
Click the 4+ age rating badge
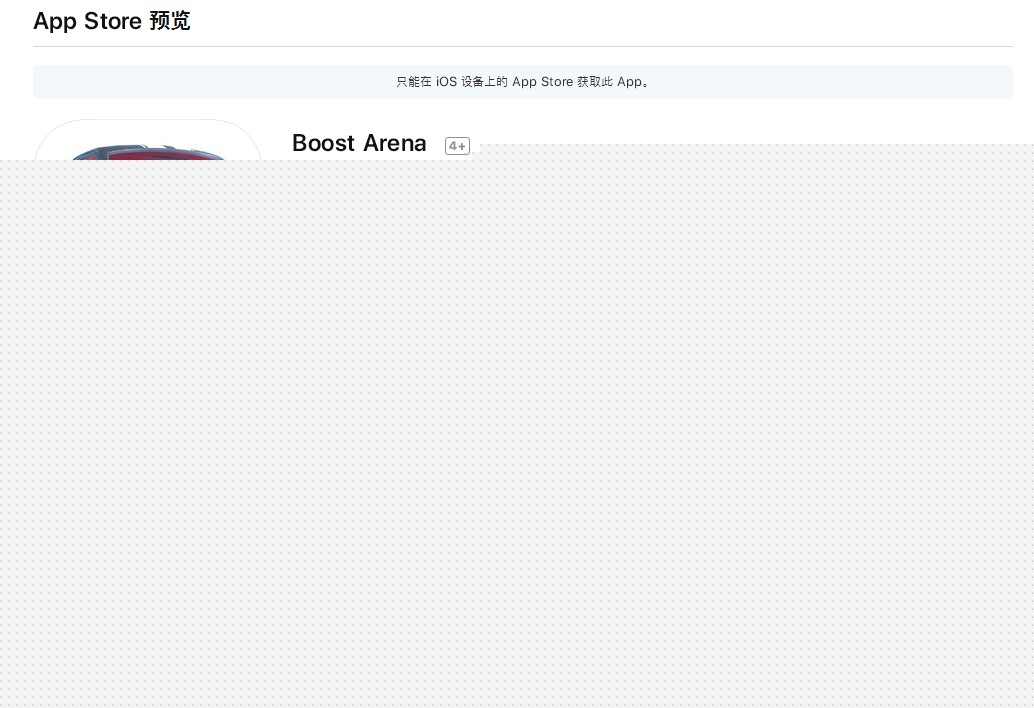coord(457,146)
